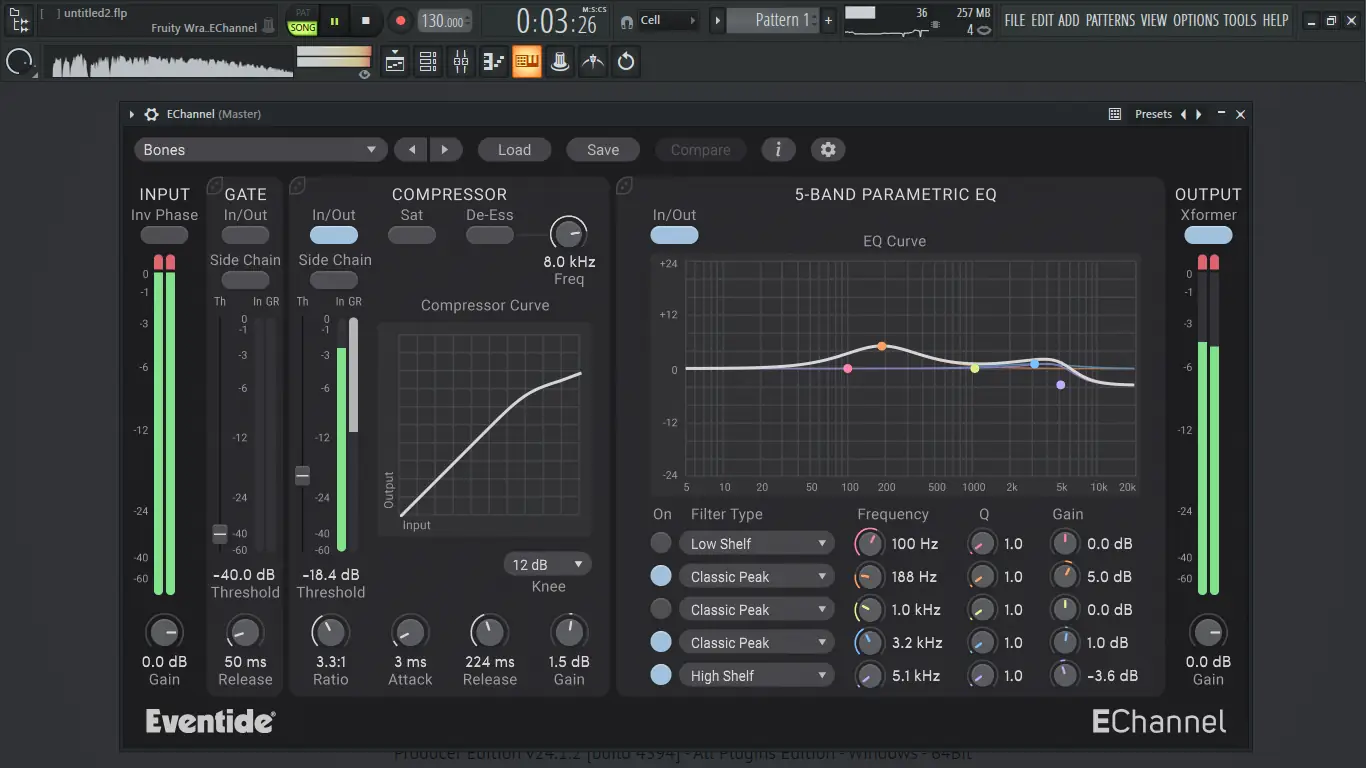Enable the Gate In/Out switch
This screenshot has width=1366, height=768.
click(x=245, y=236)
